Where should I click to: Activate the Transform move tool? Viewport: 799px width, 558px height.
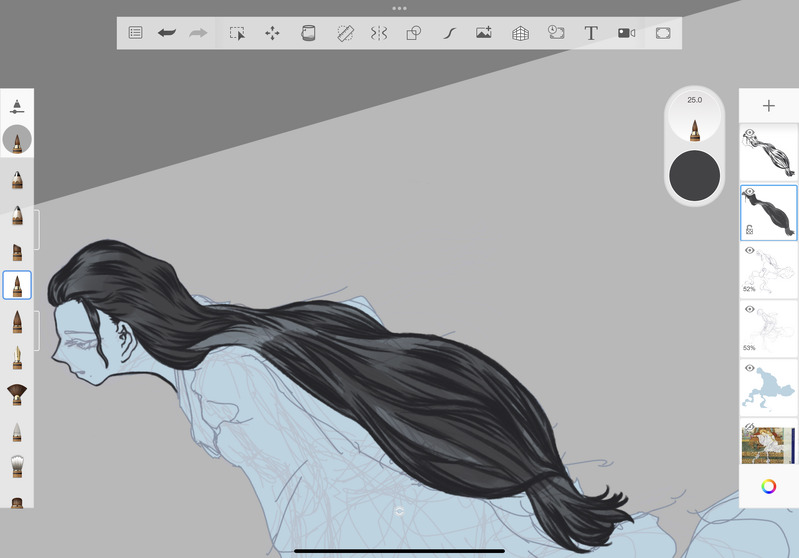tap(272, 34)
